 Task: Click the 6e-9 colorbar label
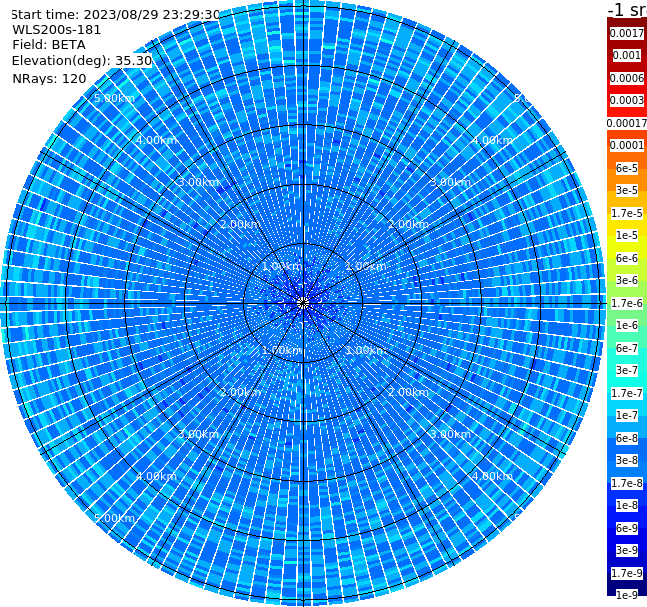point(627,528)
